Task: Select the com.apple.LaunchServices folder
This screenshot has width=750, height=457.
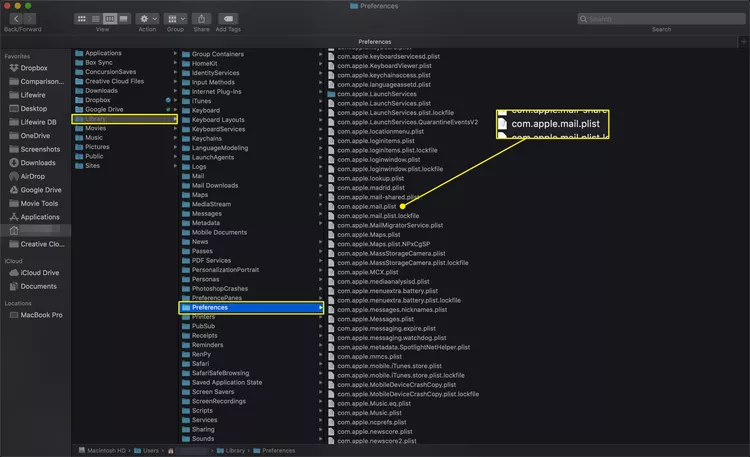Action: [376, 94]
